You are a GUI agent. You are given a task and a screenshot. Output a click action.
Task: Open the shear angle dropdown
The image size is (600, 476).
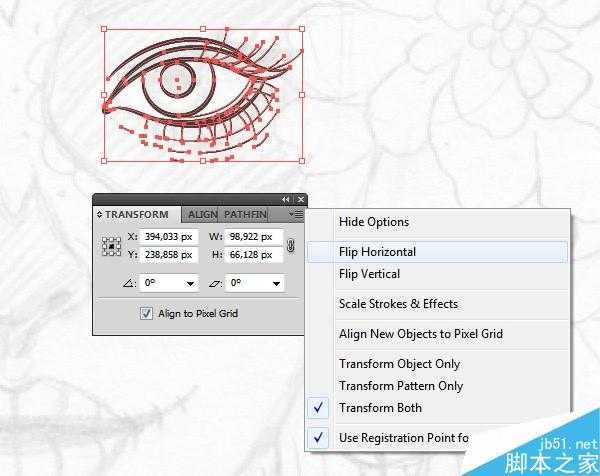pos(276,284)
